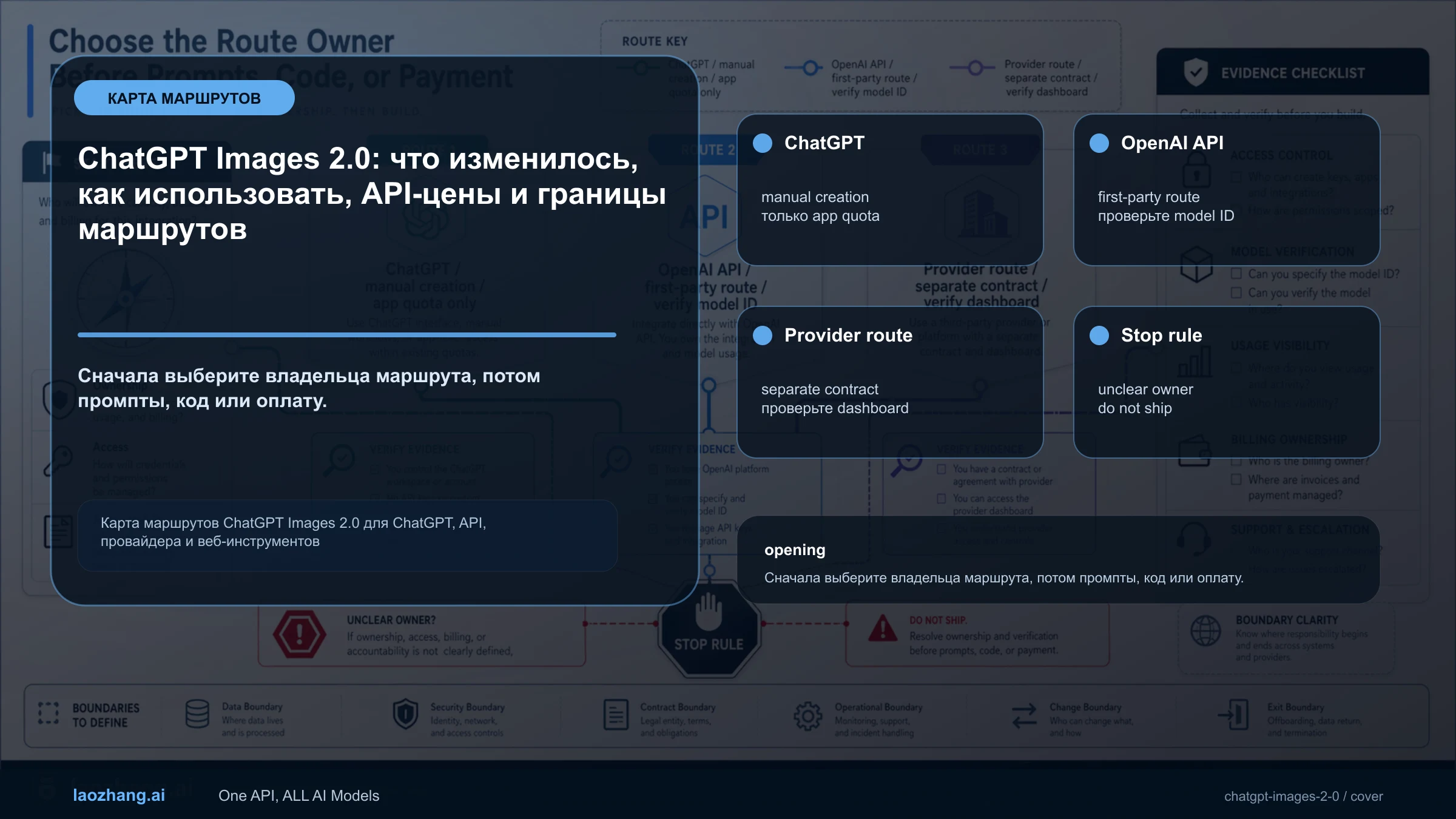Click the Evidence Checklist shield checkmark icon

click(1196, 73)
